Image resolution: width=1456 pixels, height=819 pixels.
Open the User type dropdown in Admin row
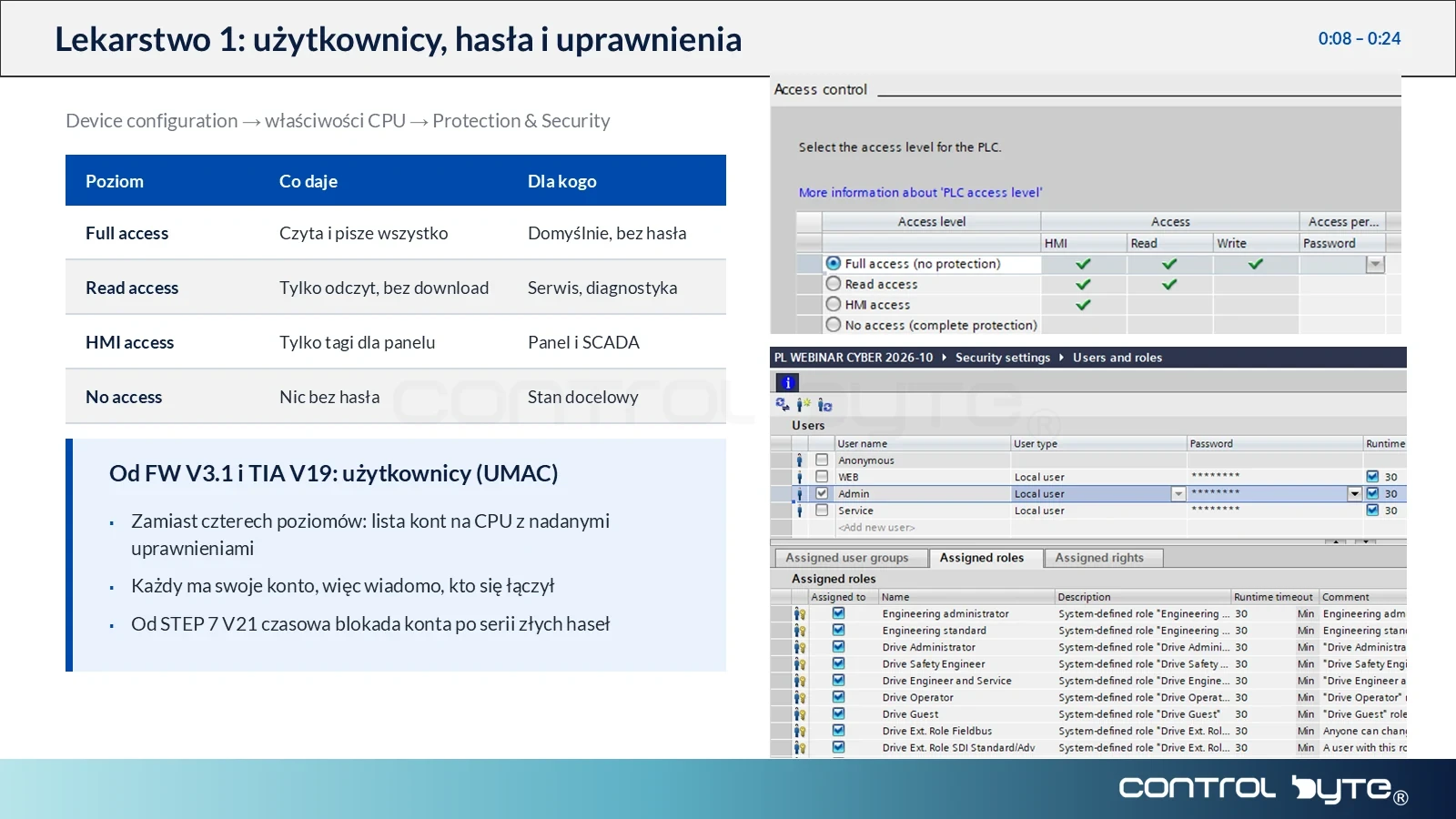[x=1178, y=493]
